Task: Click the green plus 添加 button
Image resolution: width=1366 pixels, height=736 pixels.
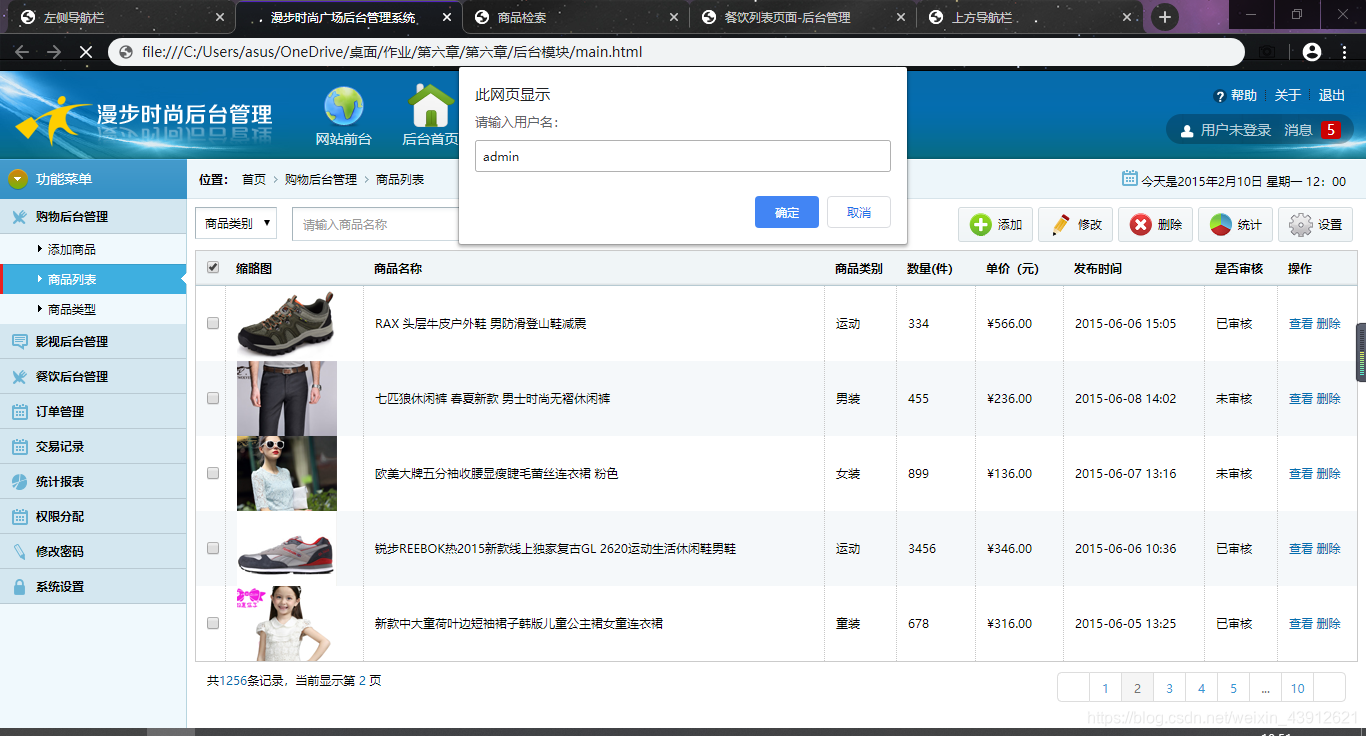Action: click(996, 225)
